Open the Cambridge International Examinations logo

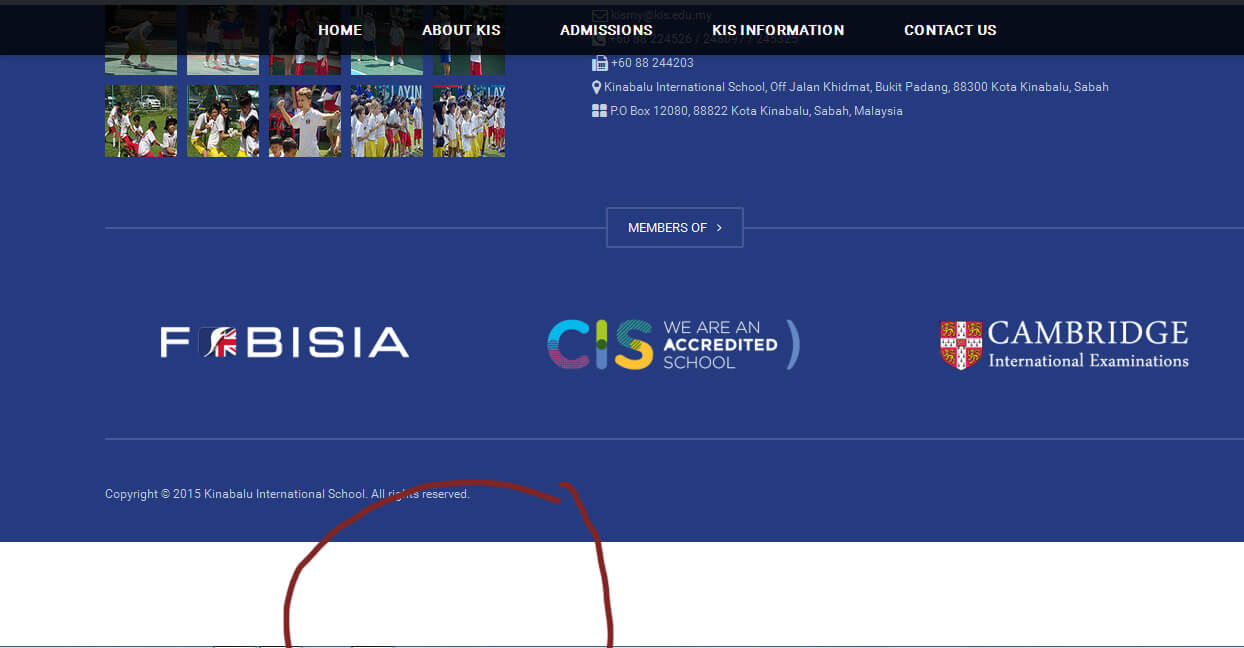tap(1064, 345)
